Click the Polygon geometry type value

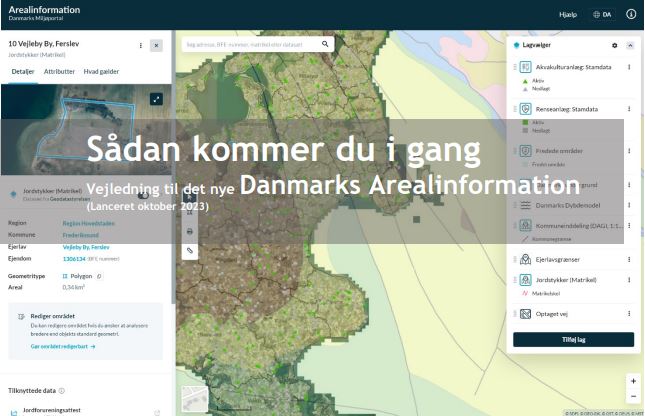click(81, 276)
